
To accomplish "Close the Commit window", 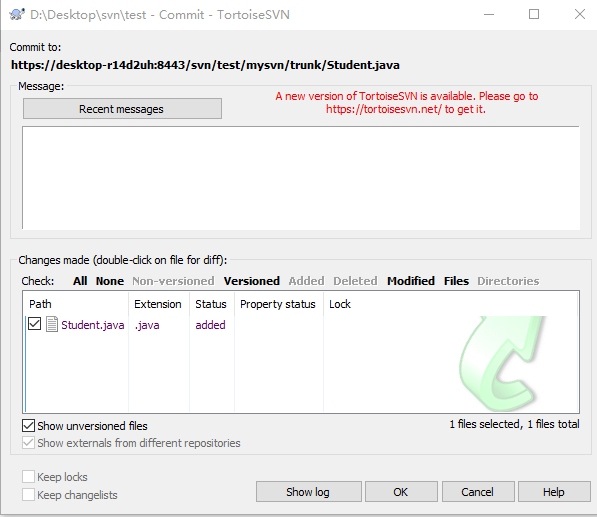I will 580,14.
